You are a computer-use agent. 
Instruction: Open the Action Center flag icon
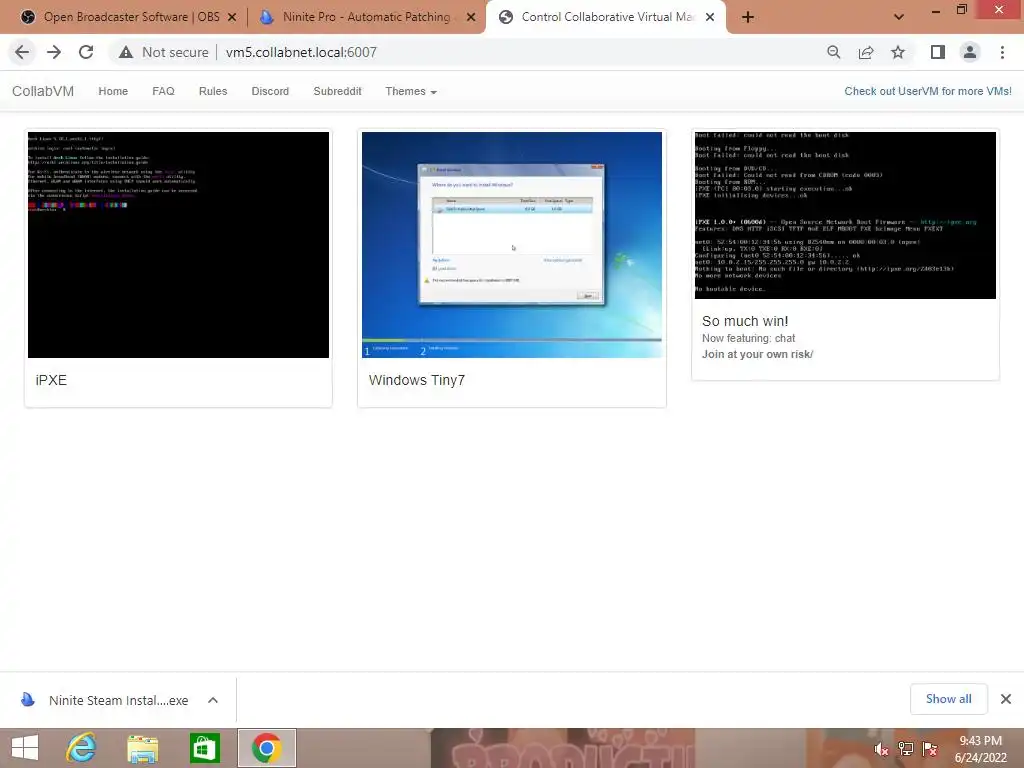coord(931,749)
